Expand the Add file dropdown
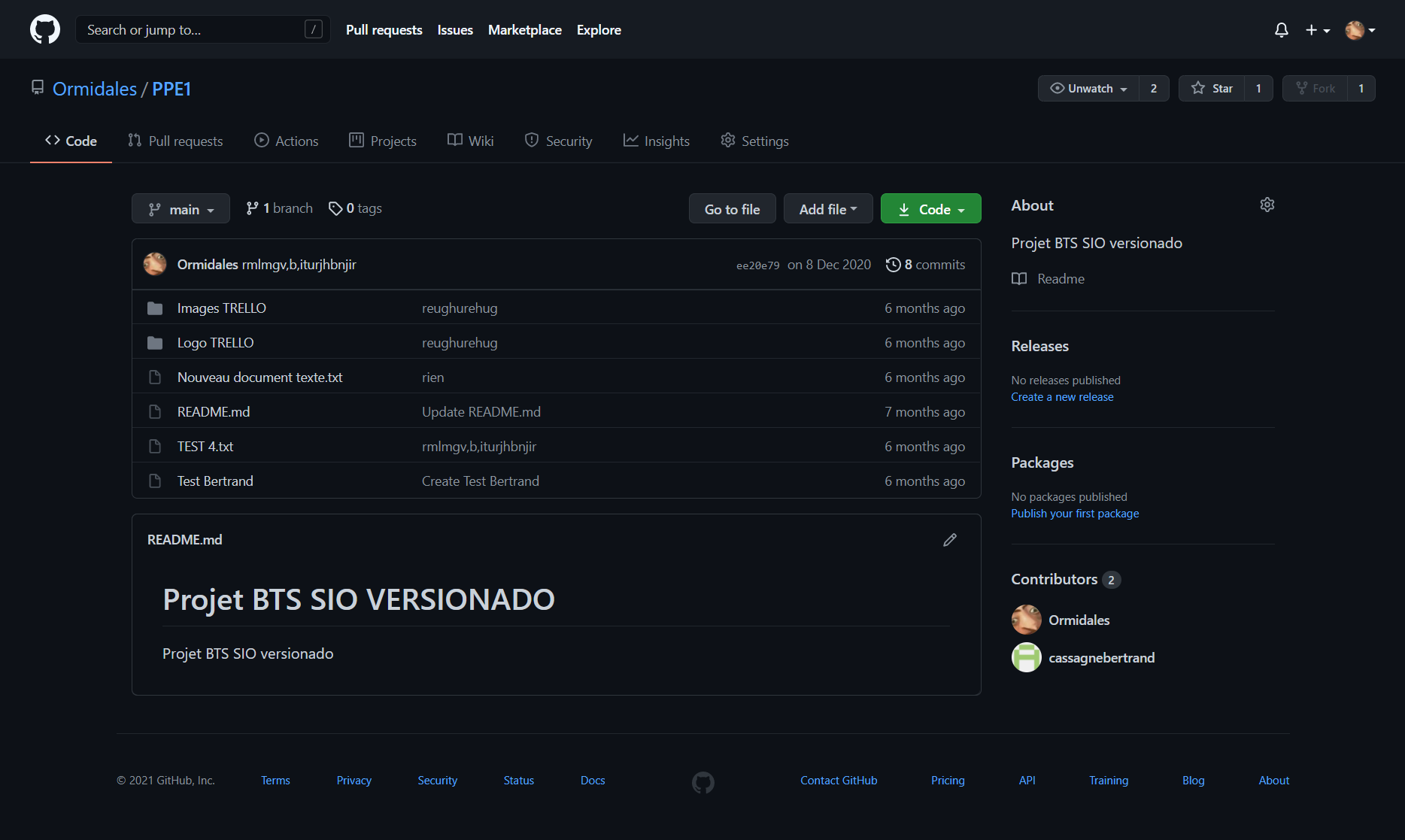 828,209
